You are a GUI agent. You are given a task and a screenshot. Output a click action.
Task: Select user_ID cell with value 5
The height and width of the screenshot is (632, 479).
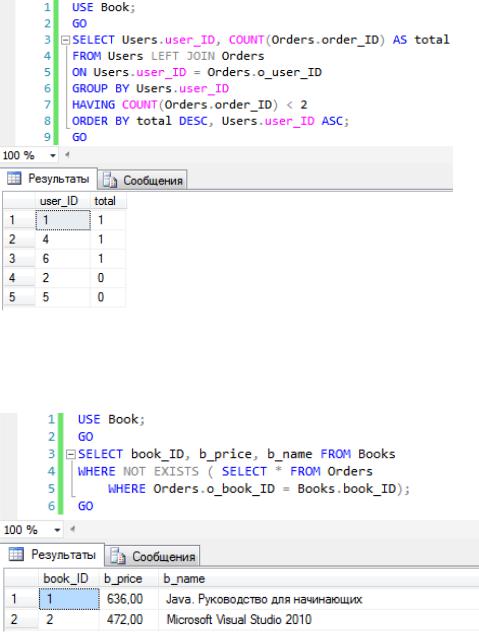pyautogui.click(x=63, y=297)
